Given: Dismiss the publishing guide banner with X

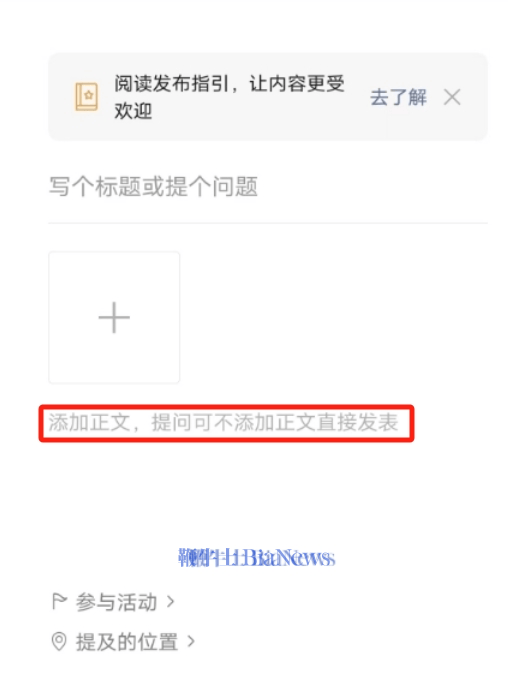Looking at the screenshot, I should pos(452,96).
